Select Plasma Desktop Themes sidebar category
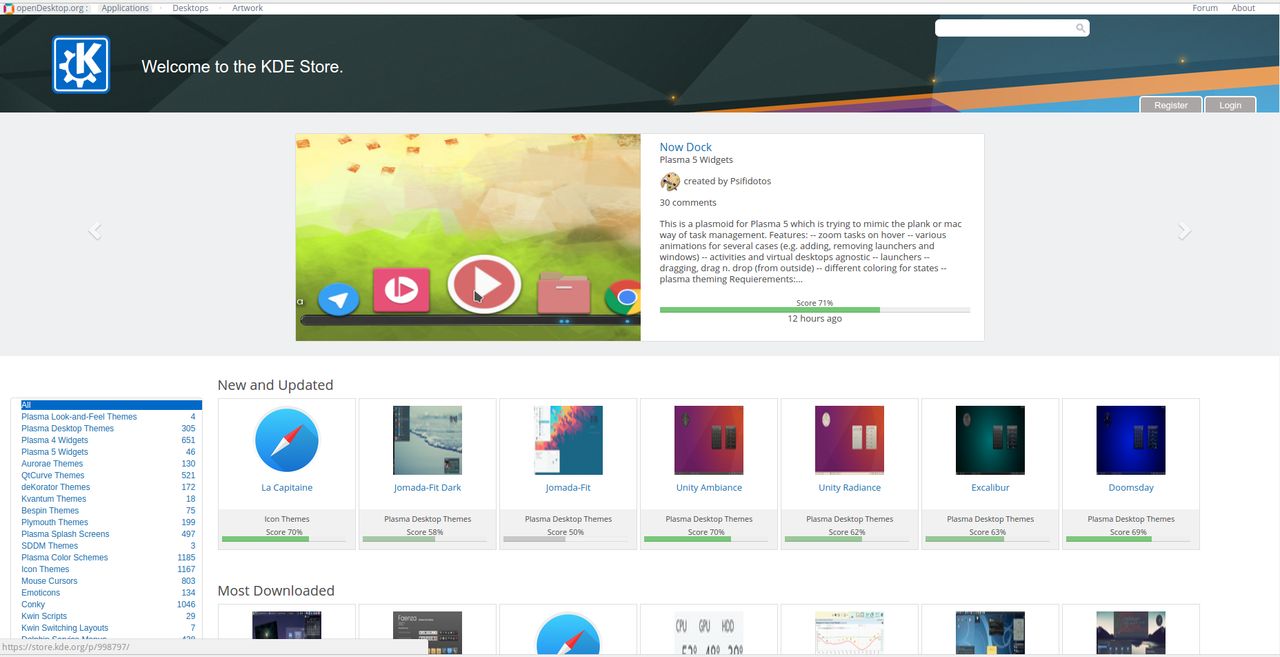 pyautogui.click(x=68, y=428)
